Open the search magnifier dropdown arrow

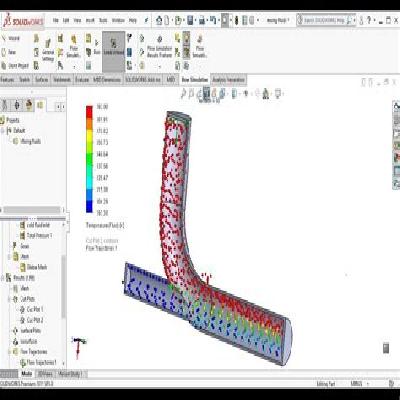click(354, 21)
